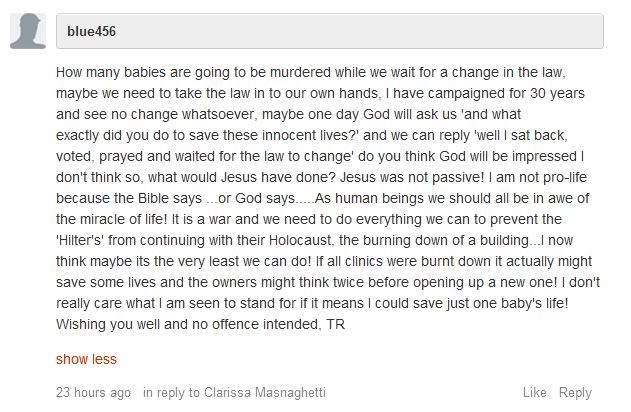Reply to blue456's comment
Image resolution: width=631 pixels, height=412 pixels.
click(575, 392)
